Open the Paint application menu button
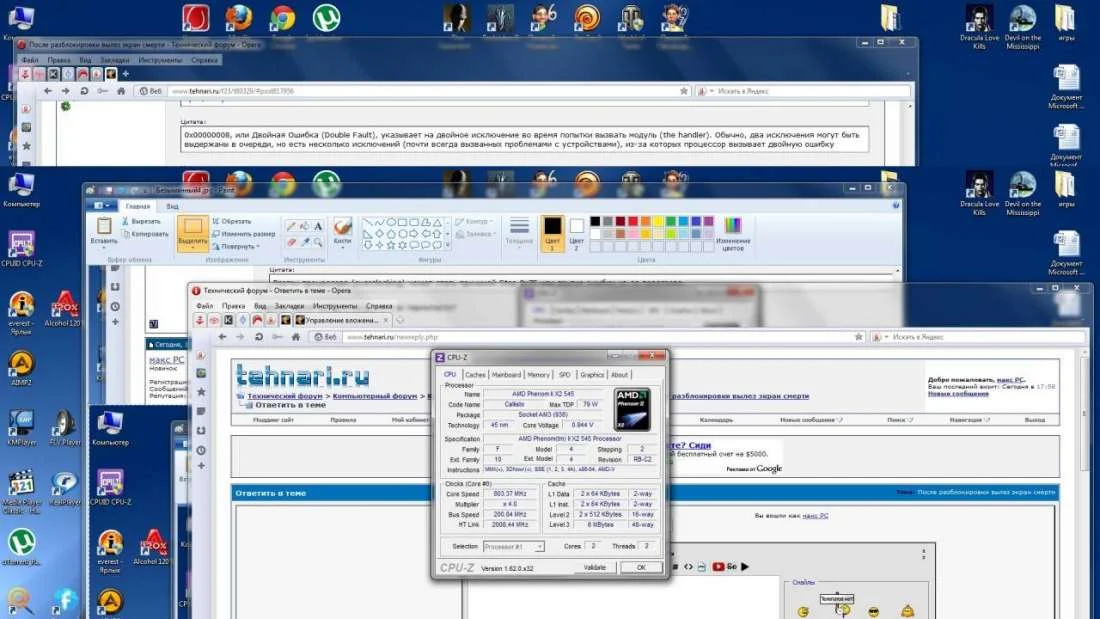This screenshot has height=619, width=1100. pos(102,206)
